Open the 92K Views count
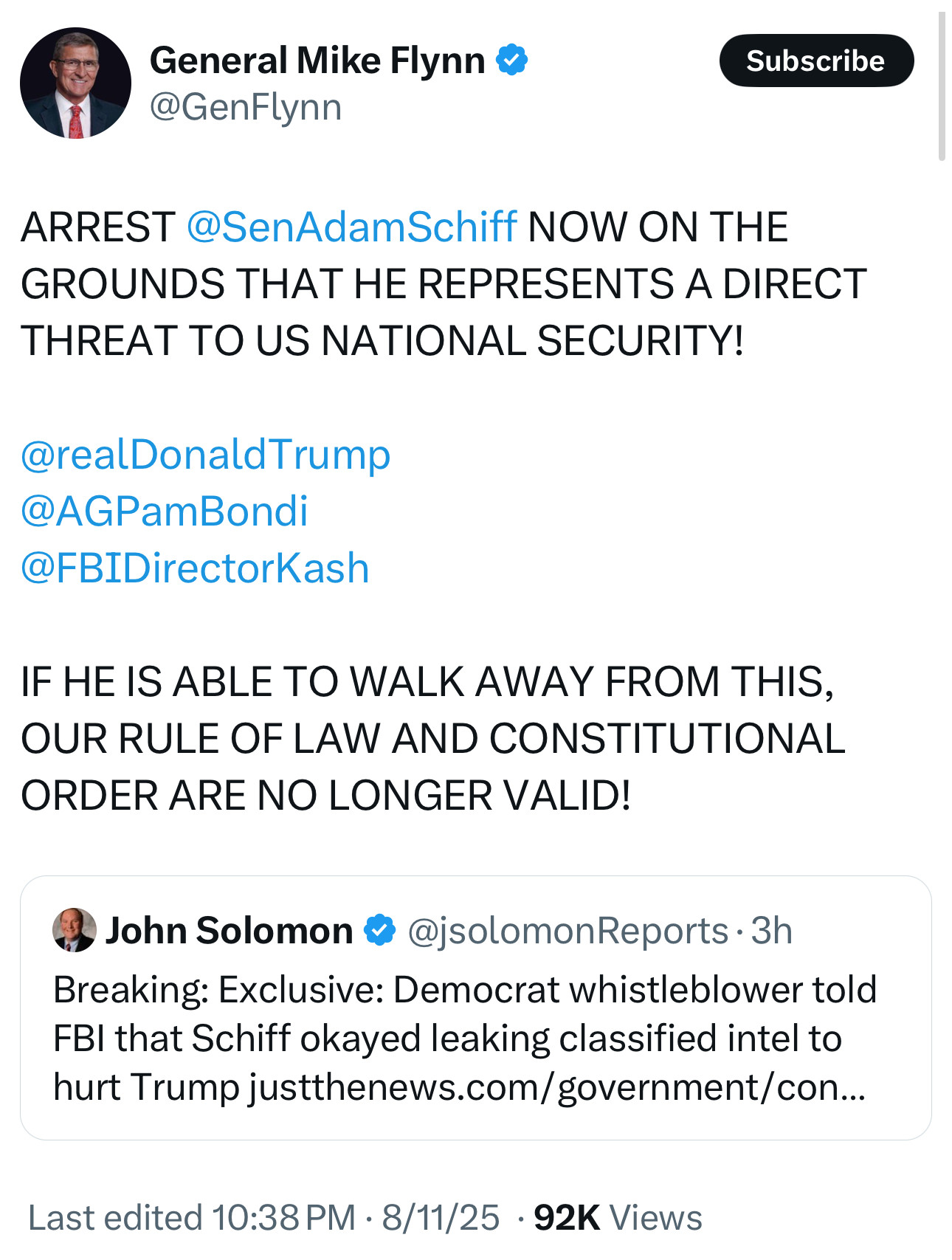Viewport: 952px width, 1260px height. tap(618, 1218)
